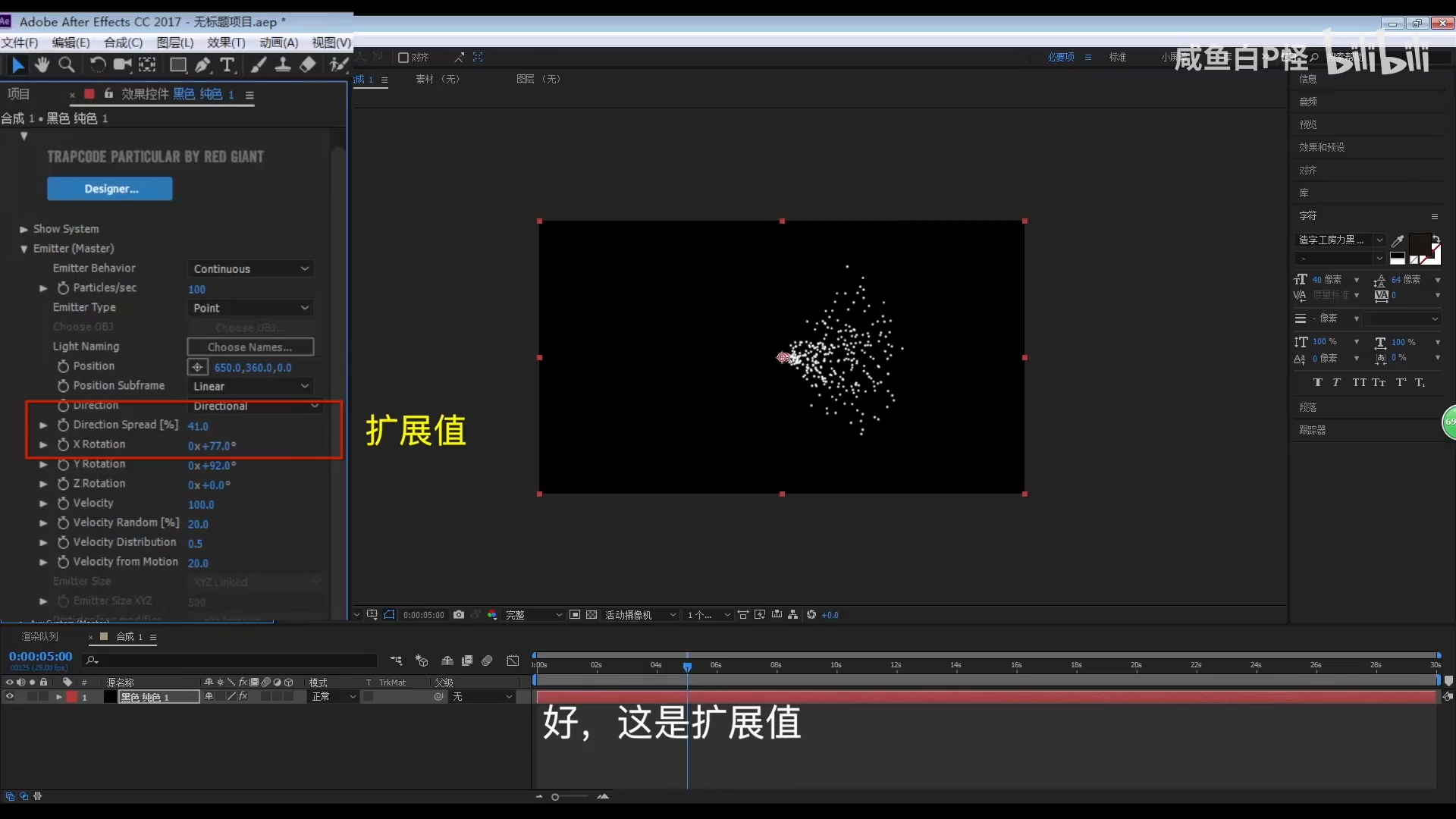Select the Brush tool
Image resolution: width=1456 pixels, height=819 pixels.
tap(258, 65)
